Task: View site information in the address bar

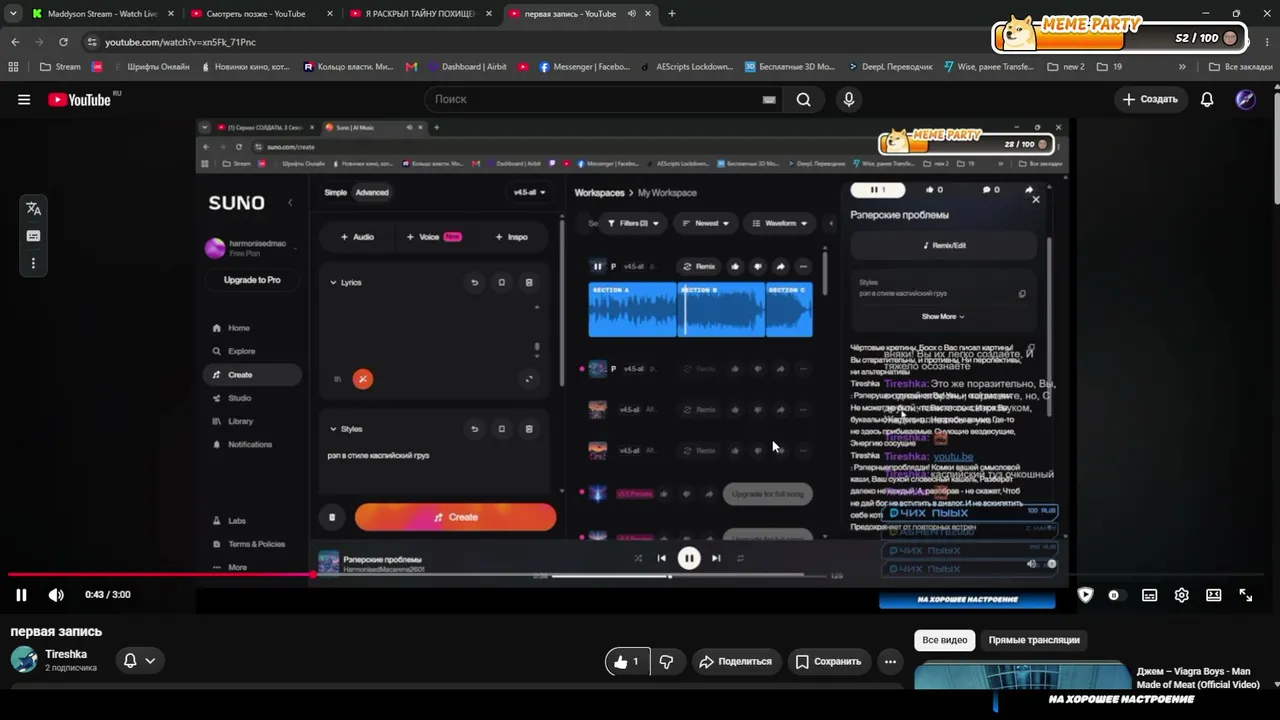Action: (92, 42)
